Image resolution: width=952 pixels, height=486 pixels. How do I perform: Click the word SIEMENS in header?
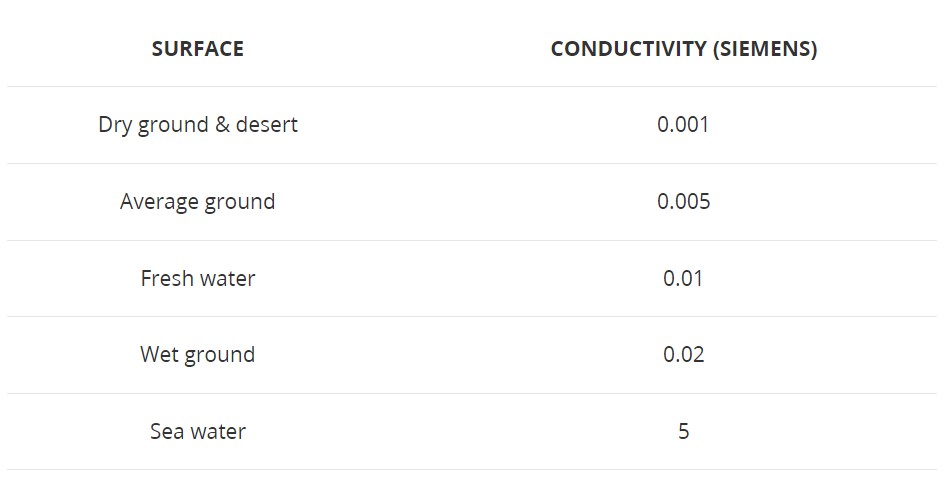764,49
